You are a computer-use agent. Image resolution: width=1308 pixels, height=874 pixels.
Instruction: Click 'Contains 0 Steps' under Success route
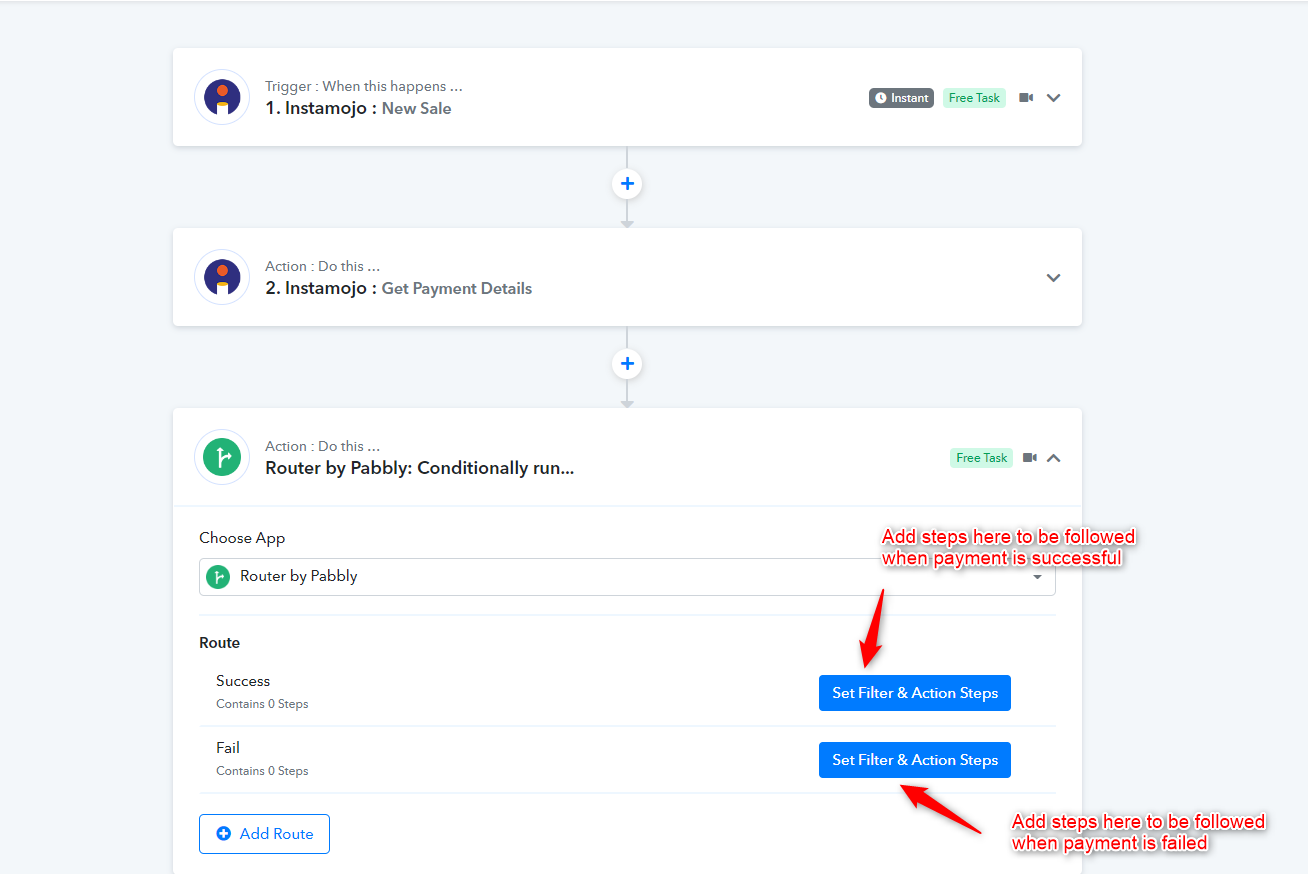262,704
